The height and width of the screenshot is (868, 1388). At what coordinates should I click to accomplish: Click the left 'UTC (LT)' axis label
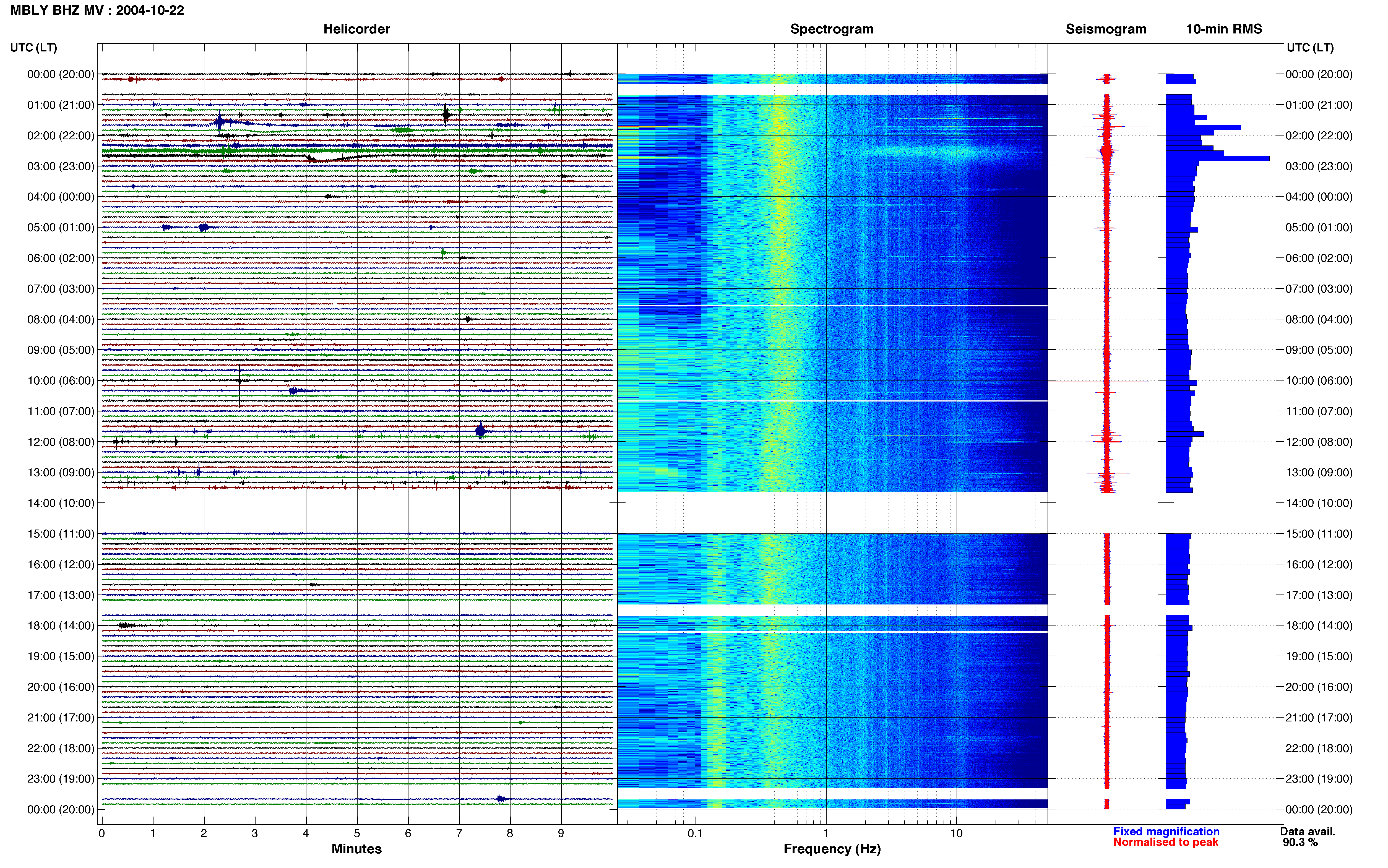click(33, 48)
